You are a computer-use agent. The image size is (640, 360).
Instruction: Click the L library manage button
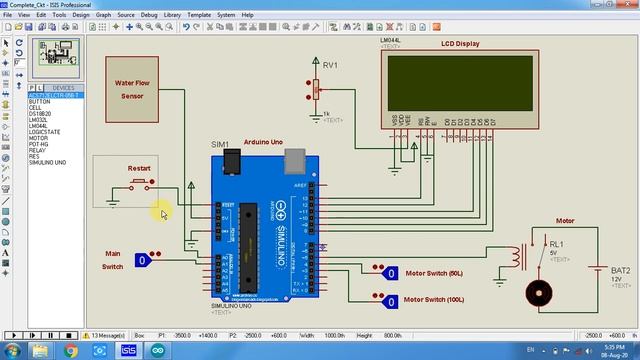tap(40, 88)
